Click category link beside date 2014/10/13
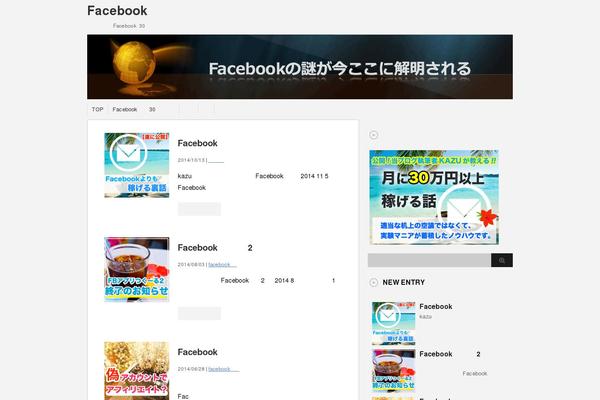Viewport: 600px width, 400px height. click(x=216, y=160)
